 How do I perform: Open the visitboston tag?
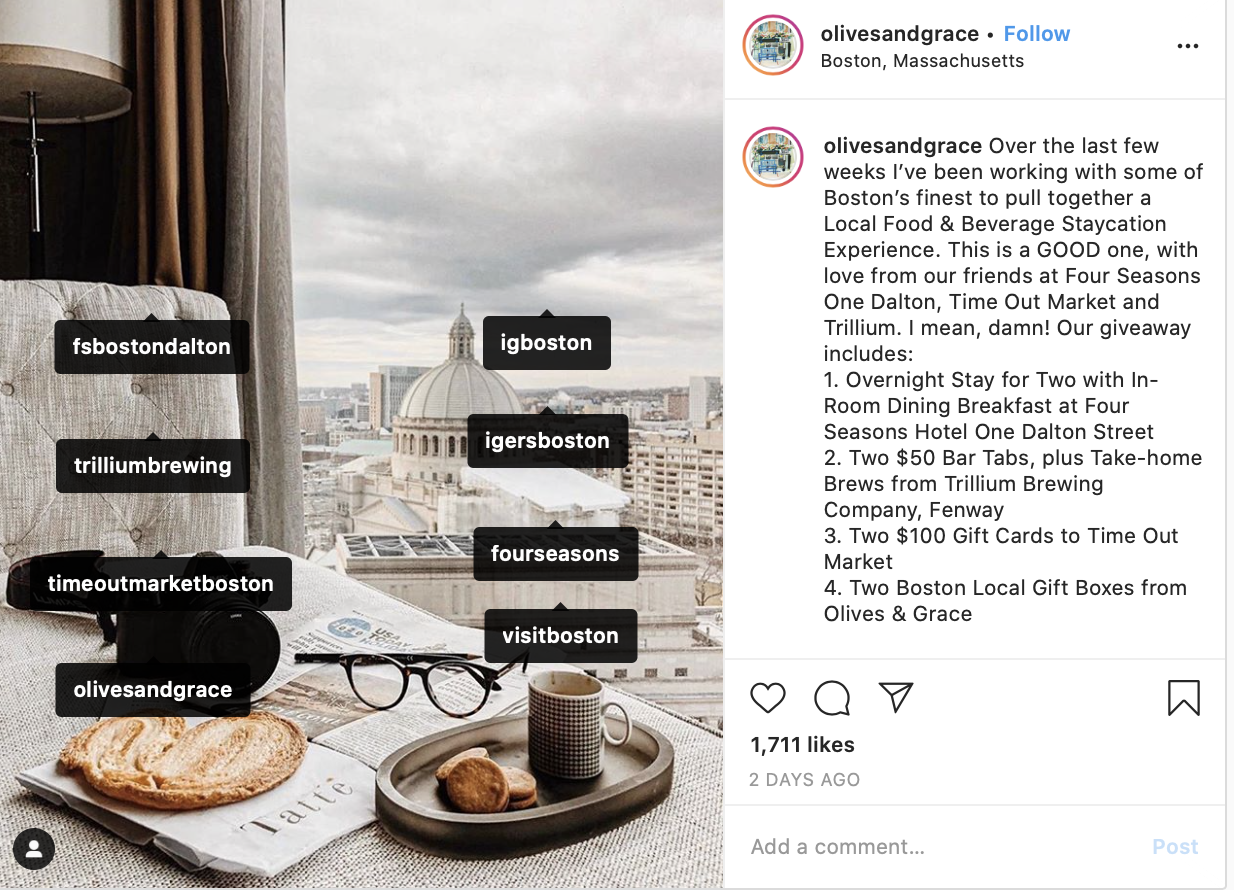pyautogui.click(x=560, y=635)
